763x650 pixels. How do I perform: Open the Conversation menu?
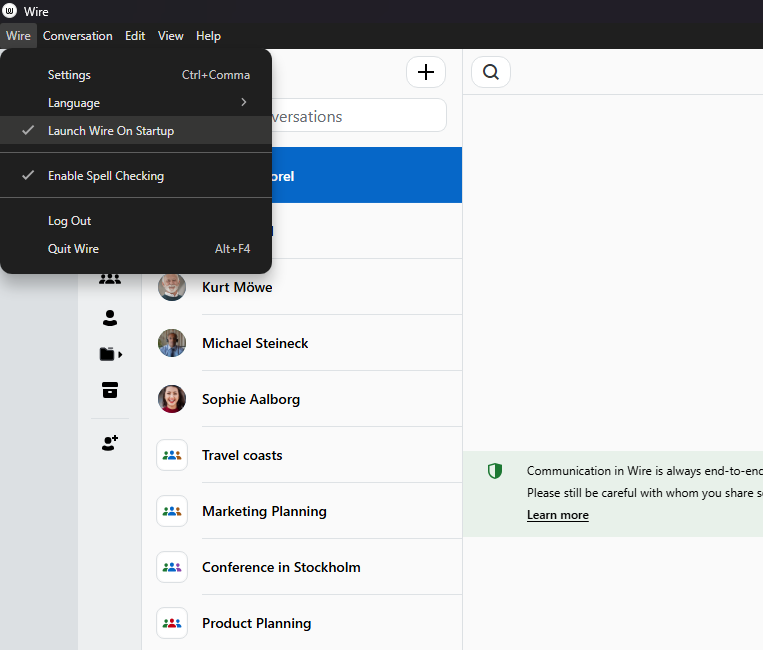click(77, 36)
